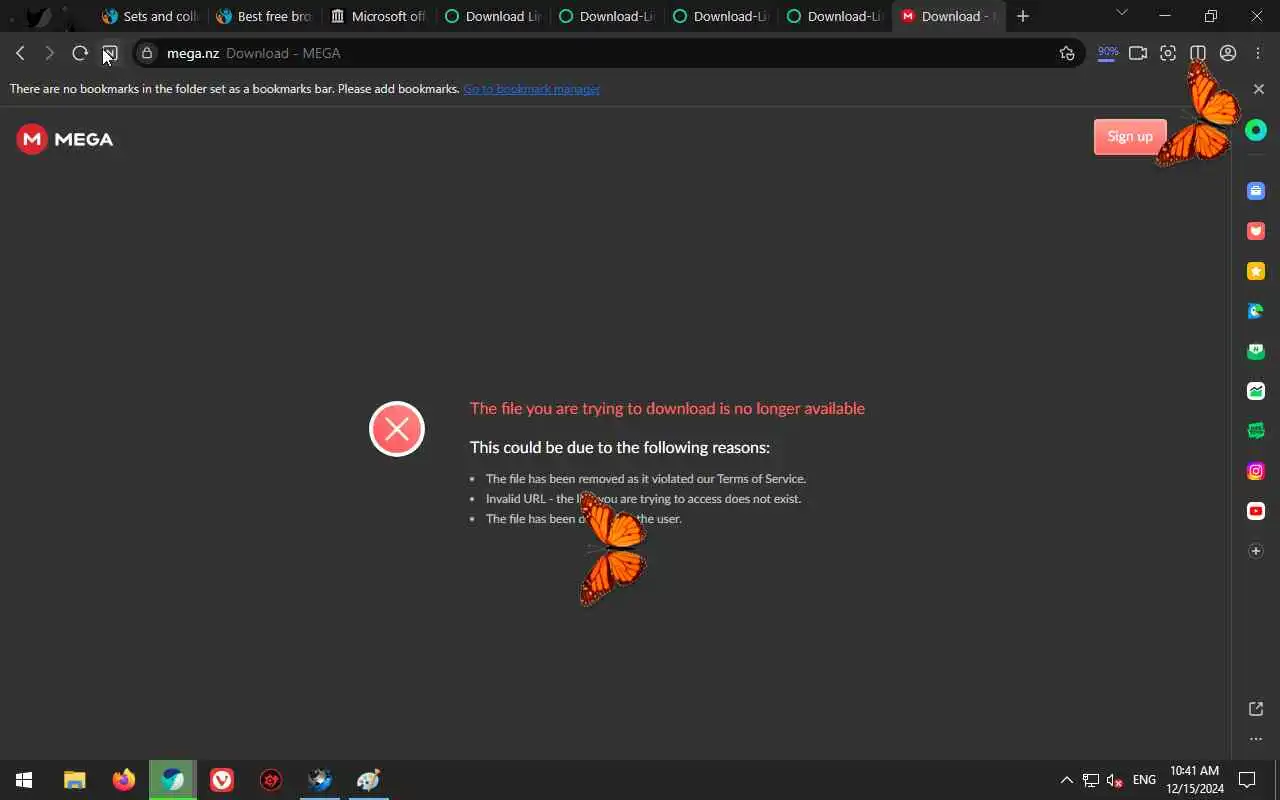
Task: Open the red round app in taskbar
Action: click(x=271, y=780)
